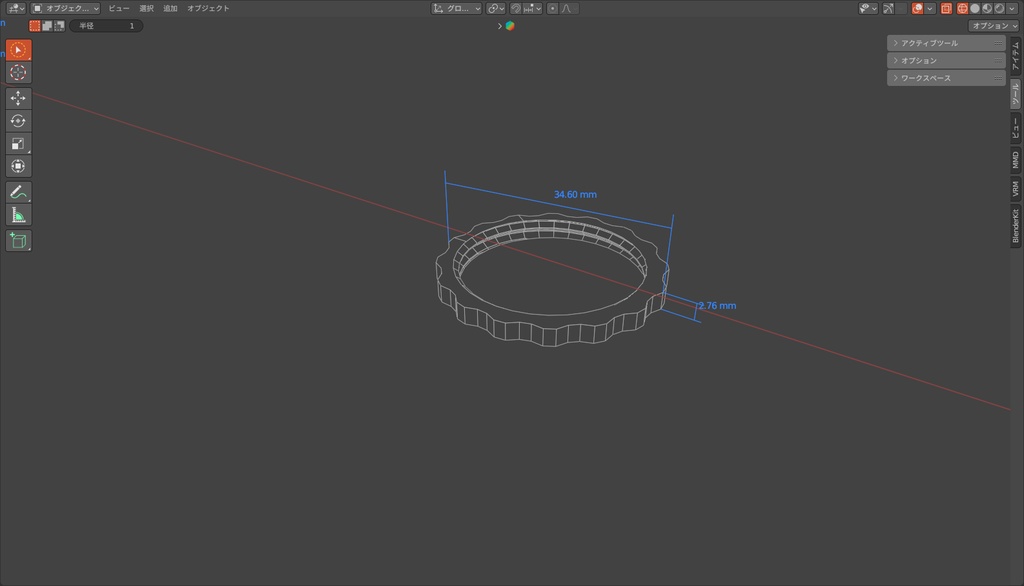
Task: Open the オブジェクト mode dropdown
Action: [65, 8]
